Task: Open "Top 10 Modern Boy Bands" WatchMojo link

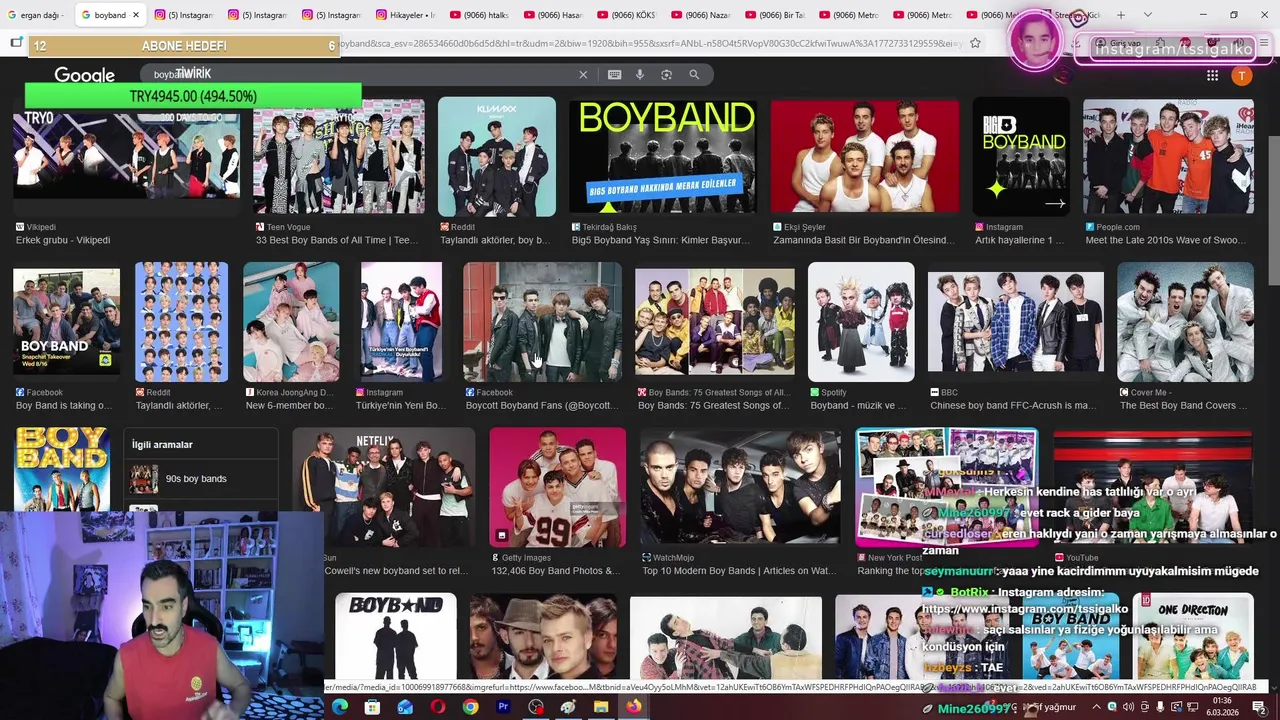Action: tap(738, 571)
